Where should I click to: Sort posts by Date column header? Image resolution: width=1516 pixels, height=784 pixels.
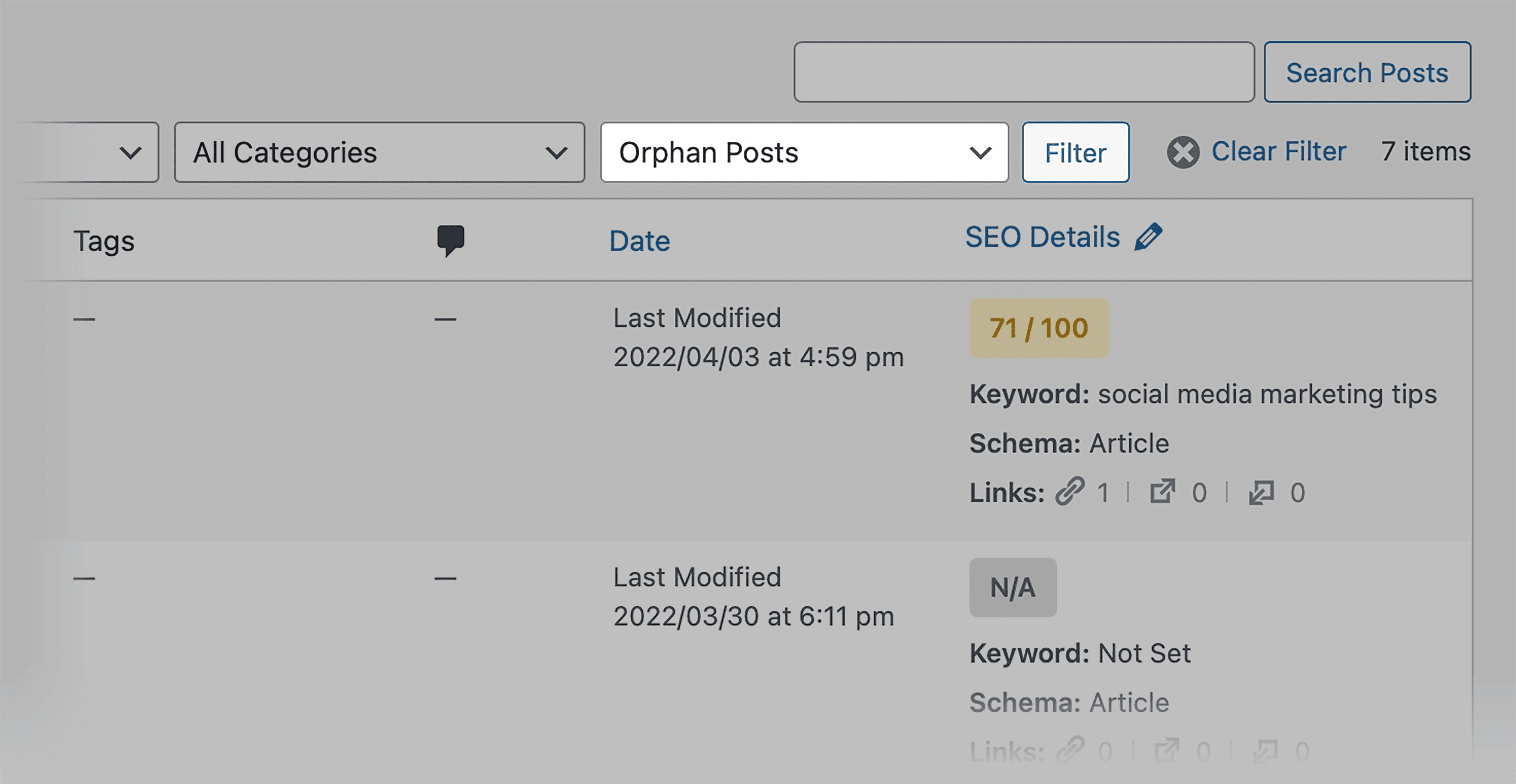(639, 241)
